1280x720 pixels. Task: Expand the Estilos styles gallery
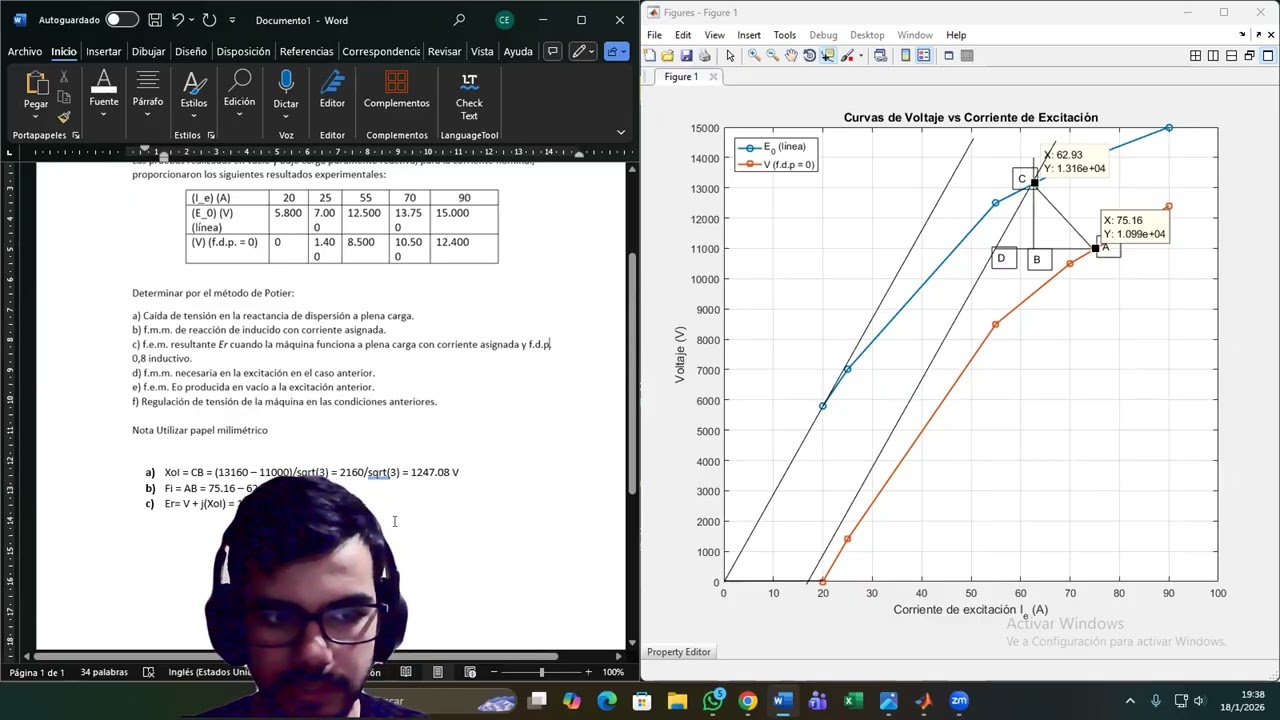[x=194, y=94]
